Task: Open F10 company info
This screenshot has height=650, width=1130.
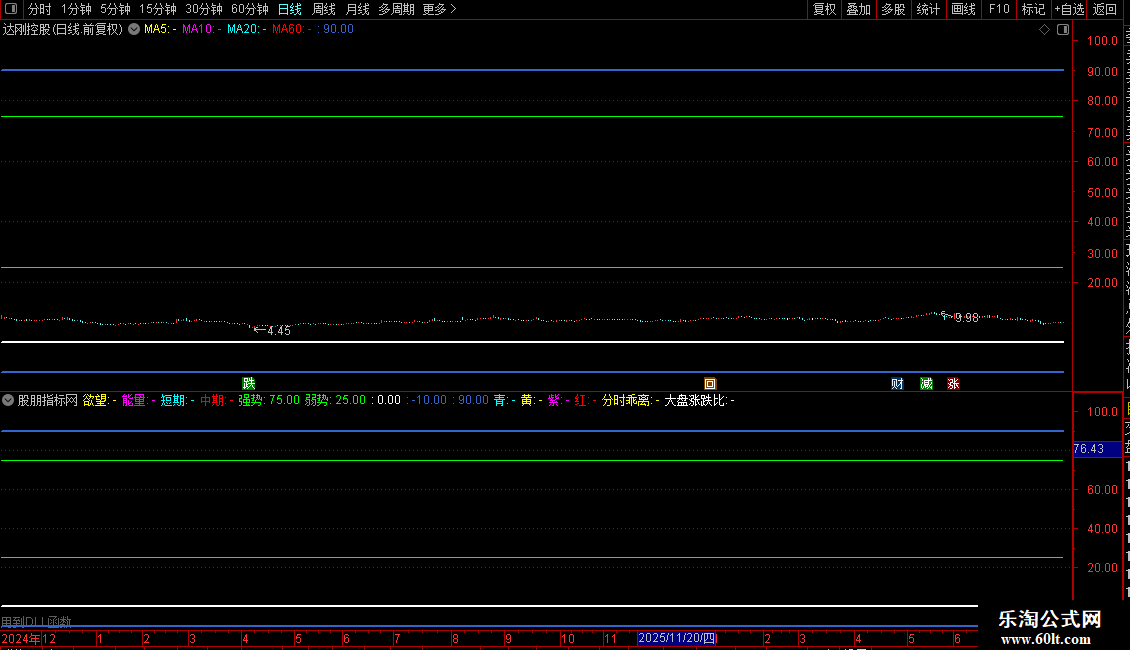Action: (x=999, y=9)
